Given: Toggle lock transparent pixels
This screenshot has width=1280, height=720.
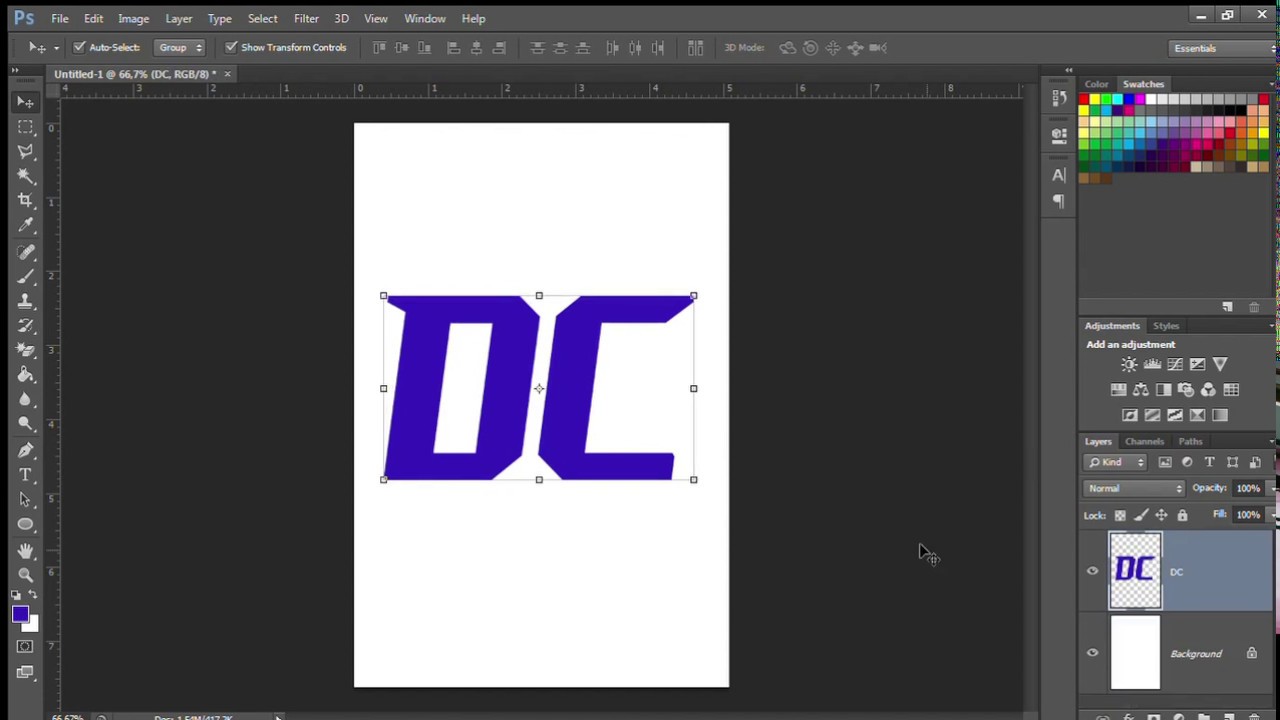Looking at the screenshot, I should 1120,516.
